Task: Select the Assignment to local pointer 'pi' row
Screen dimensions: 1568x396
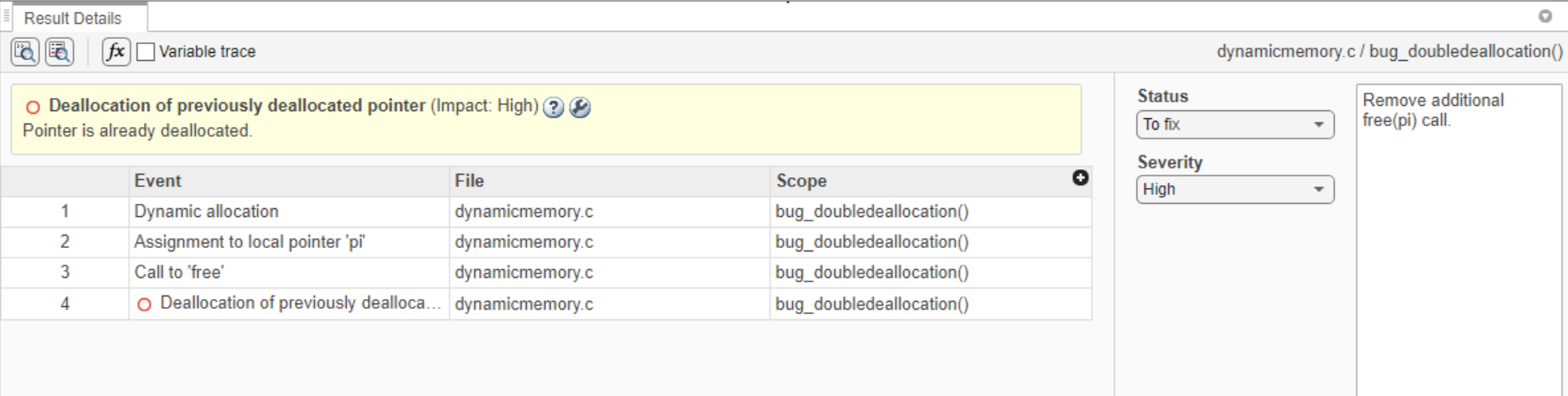Action: point(249,242)
